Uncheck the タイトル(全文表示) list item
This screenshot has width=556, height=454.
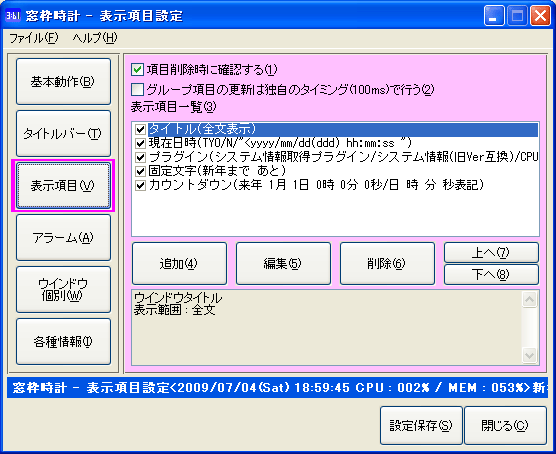(140, 129)
